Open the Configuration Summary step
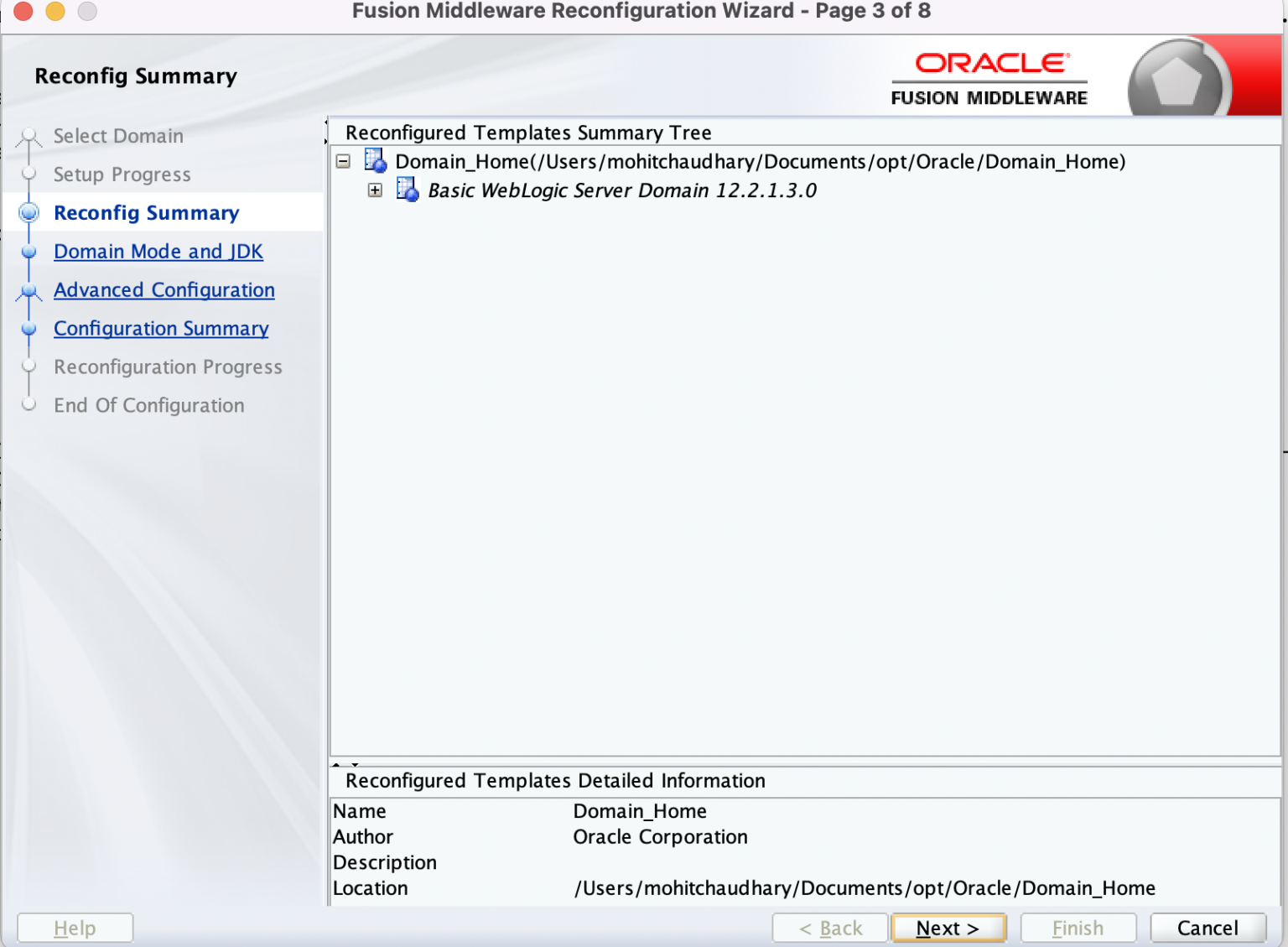The width and height of the screenshot is (1288, 947). (161, 329)
